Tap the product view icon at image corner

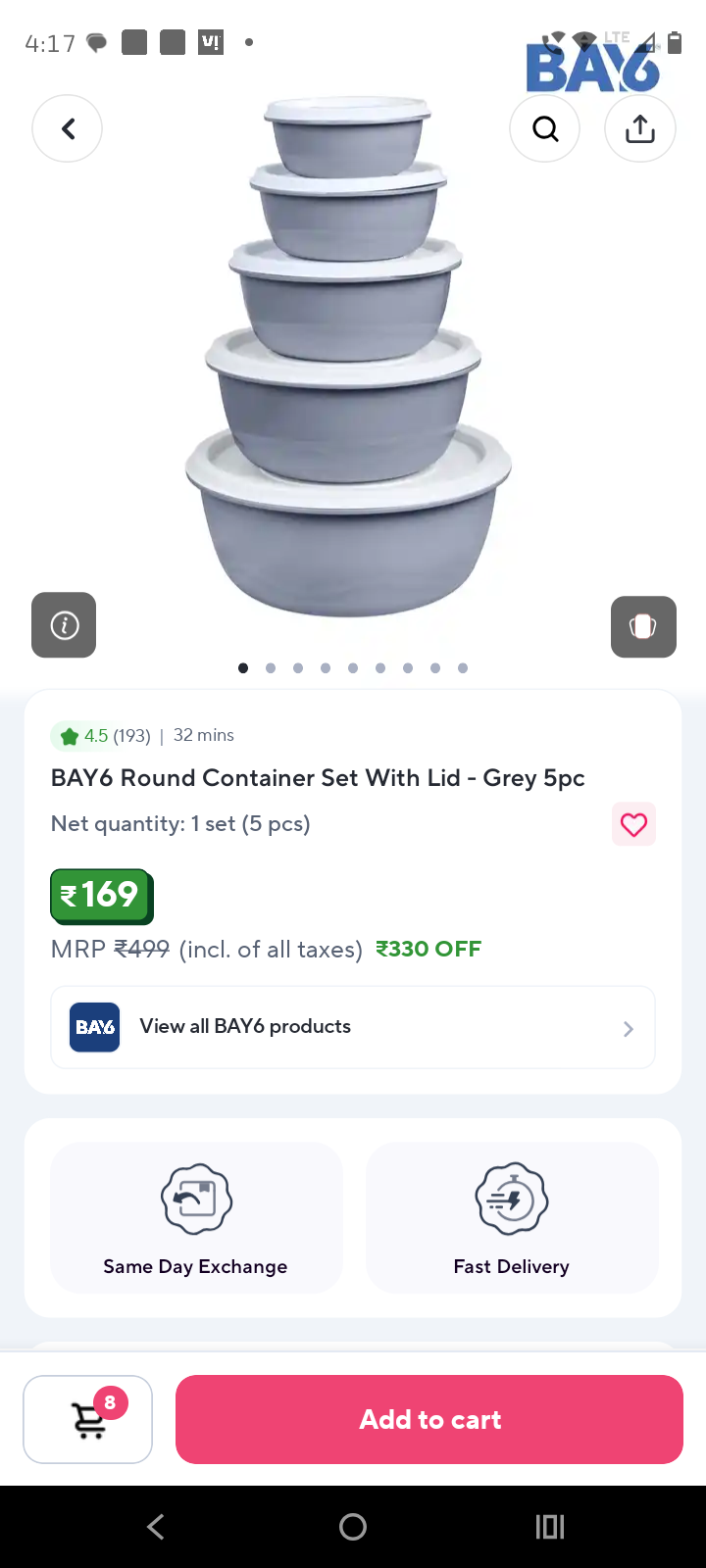[643, 626]
